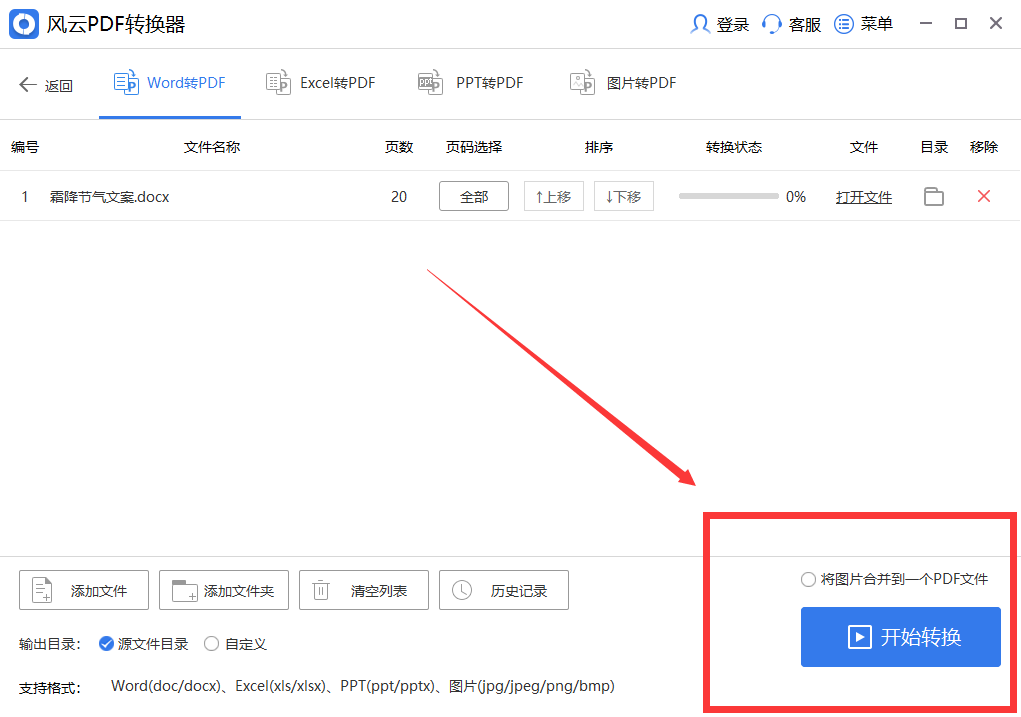Click the 0% progress value
Viewport: 1021px width, 717px height.
point(796,197)
